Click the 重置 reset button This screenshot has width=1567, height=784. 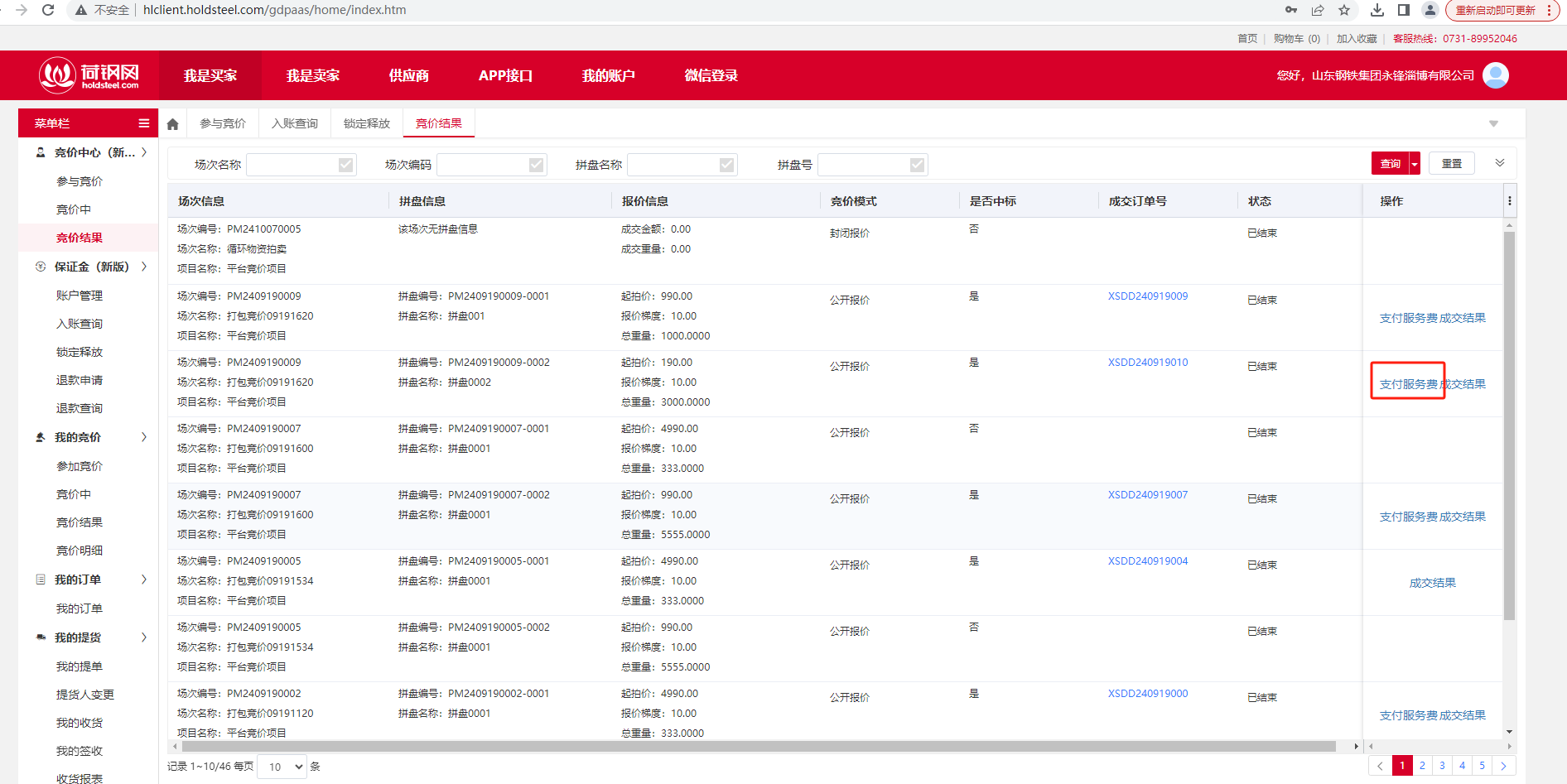pyautogui.click(x=1452, y=164)
